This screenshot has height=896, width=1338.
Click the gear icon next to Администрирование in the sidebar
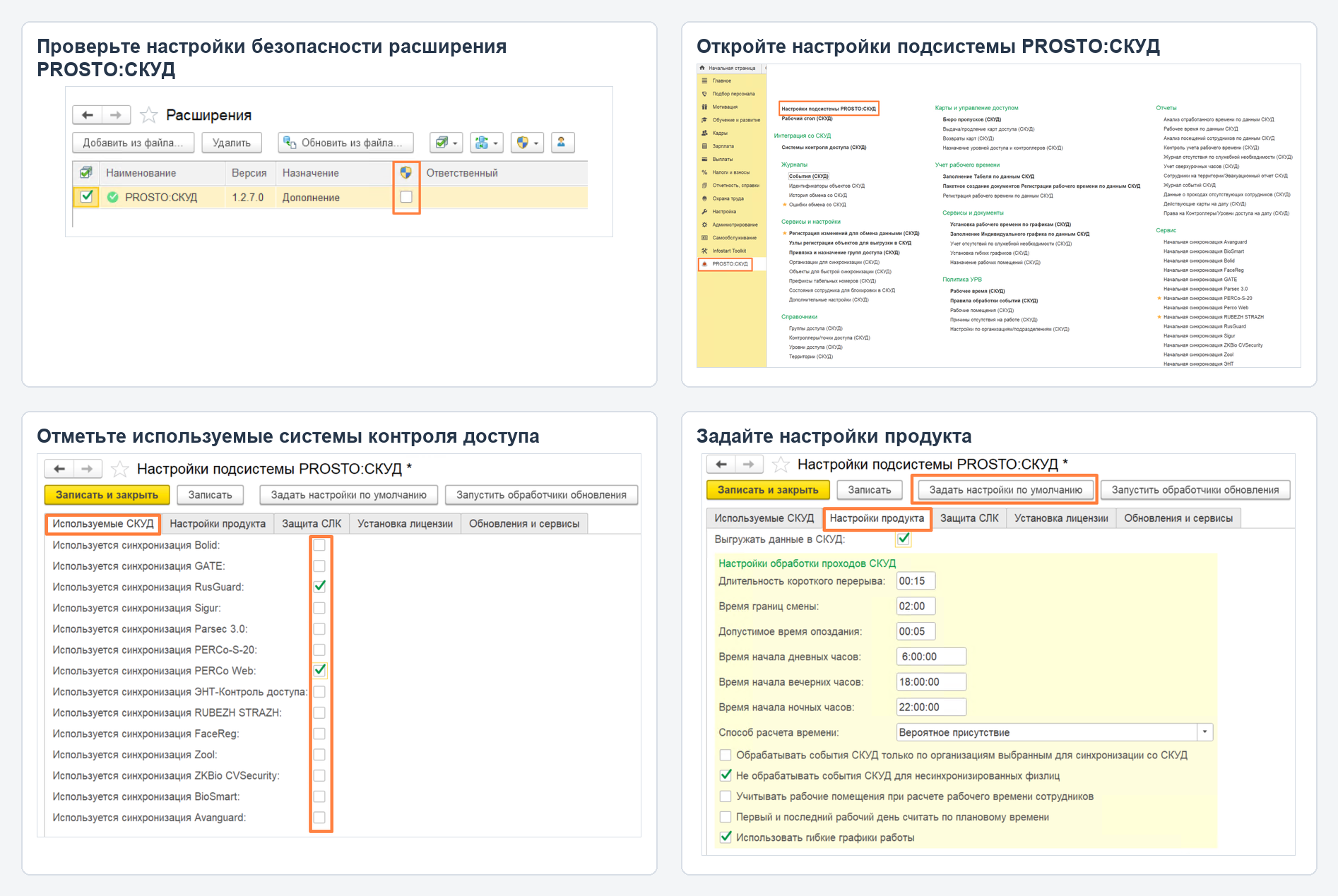tap(704, 225)
